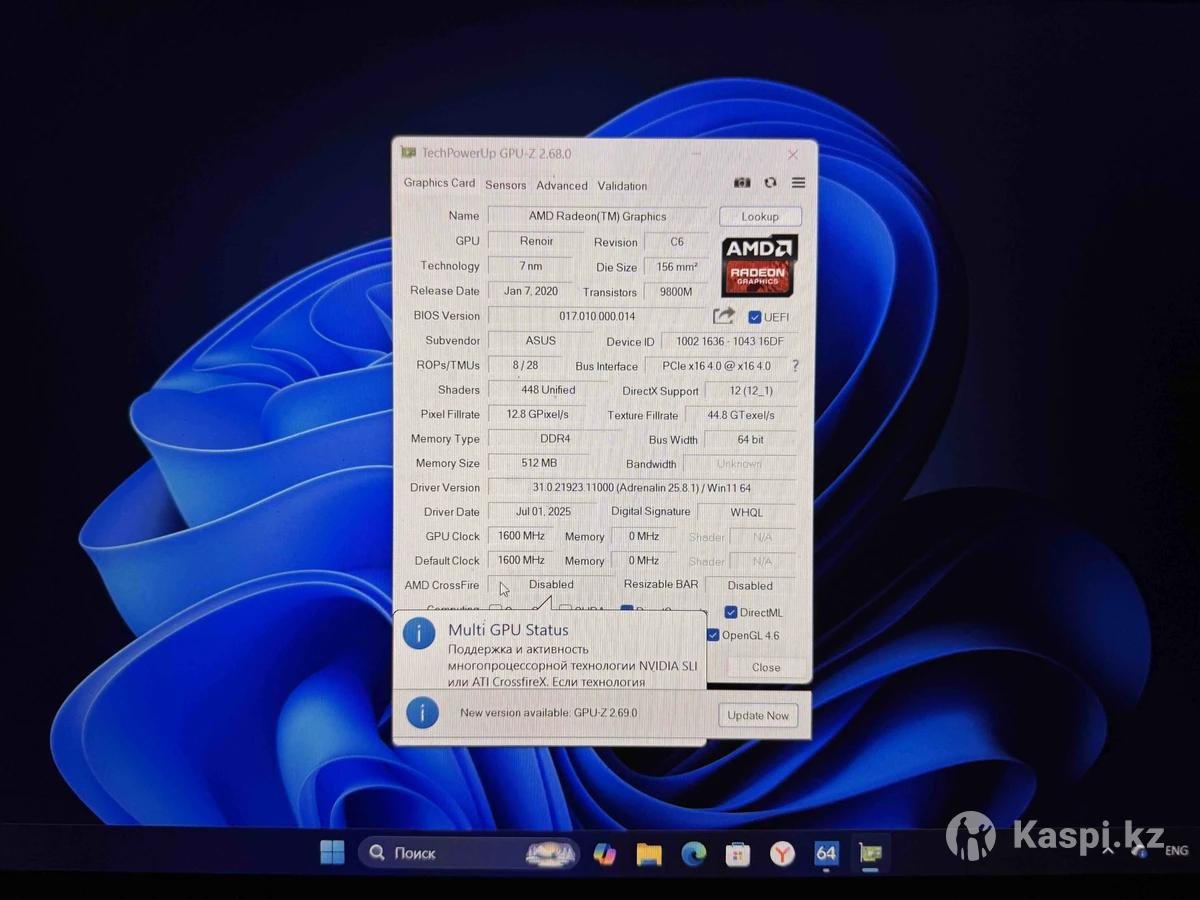Screen dimensions: 1200x900
Task: Click the Windows Start button
Action: (x=332, y=853)
